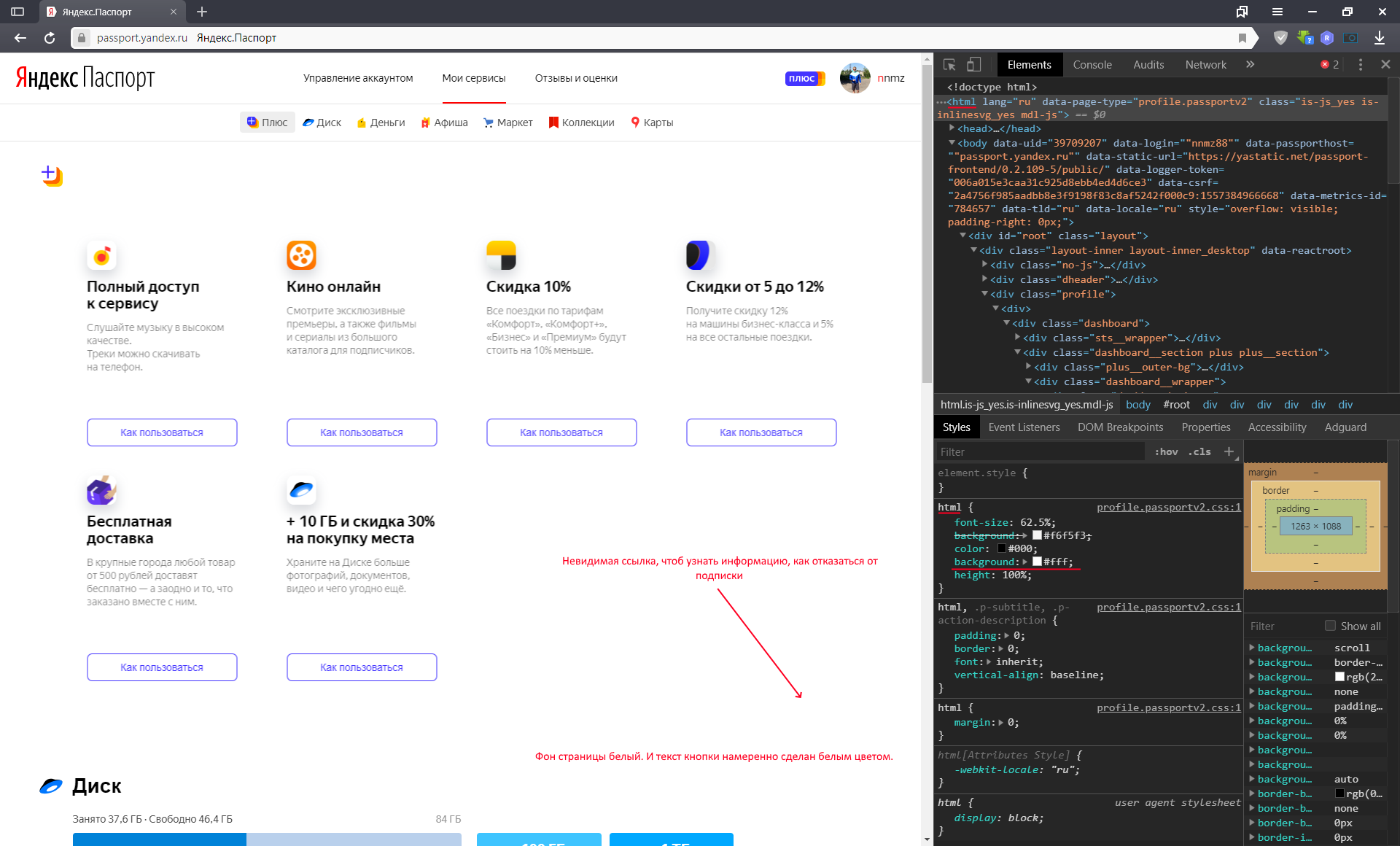Image resolution: width=1400 pixels, height=846 pixels.
Task: Close the DevTools panel
Action: tap(1385, 65)
